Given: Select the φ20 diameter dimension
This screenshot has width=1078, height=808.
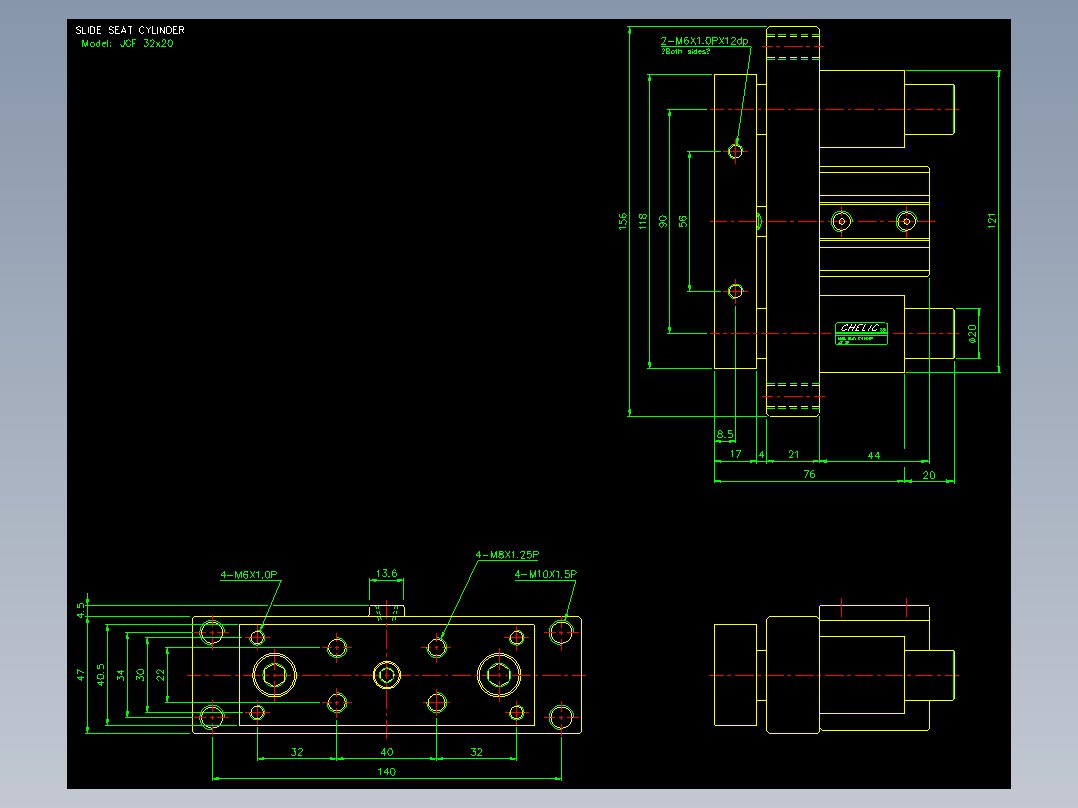Looking at the screenshot, I should click(x=972, y=334).
